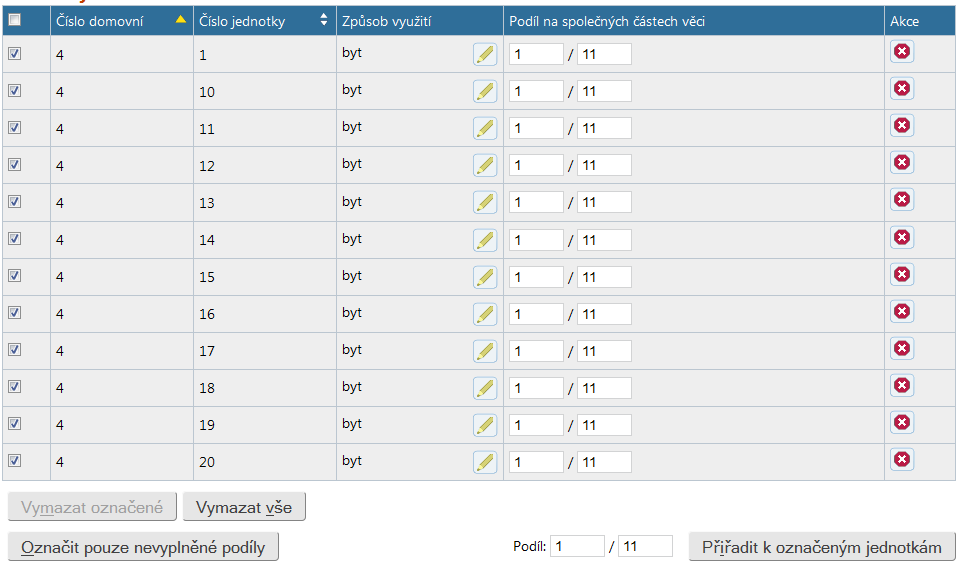Click Přiřadit k označeným jednotkám button

pyautogui.click(x=822, y=547)
